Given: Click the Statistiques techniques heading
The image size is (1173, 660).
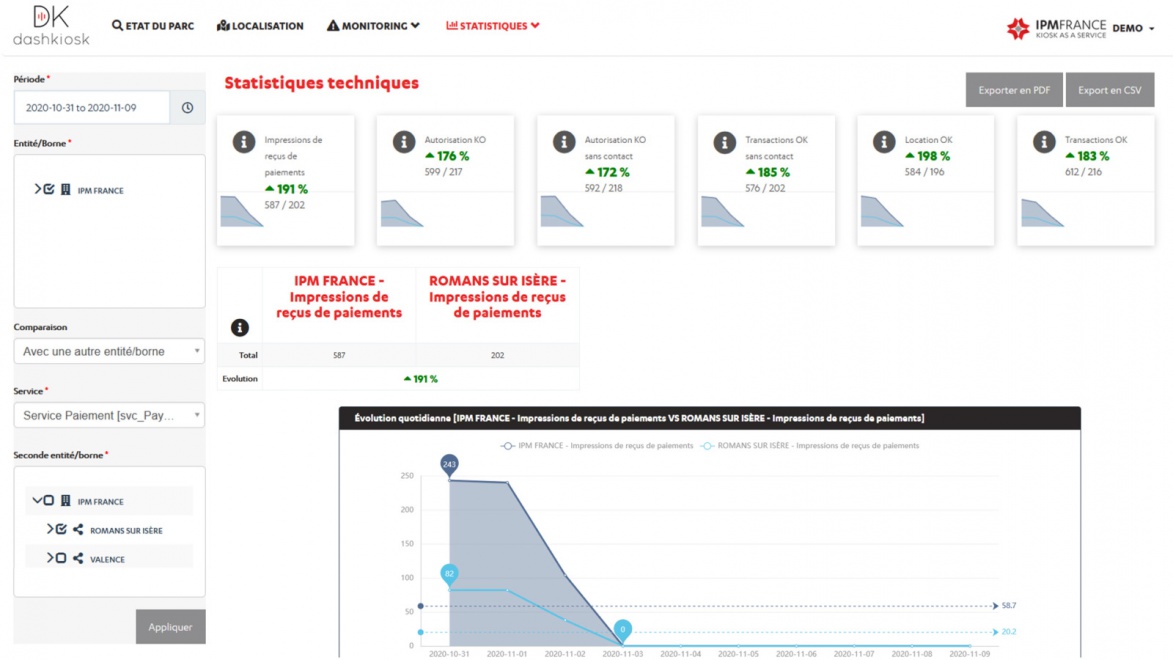Looking at the screenshot, I should pyautogui.click(x=322, y=83).
